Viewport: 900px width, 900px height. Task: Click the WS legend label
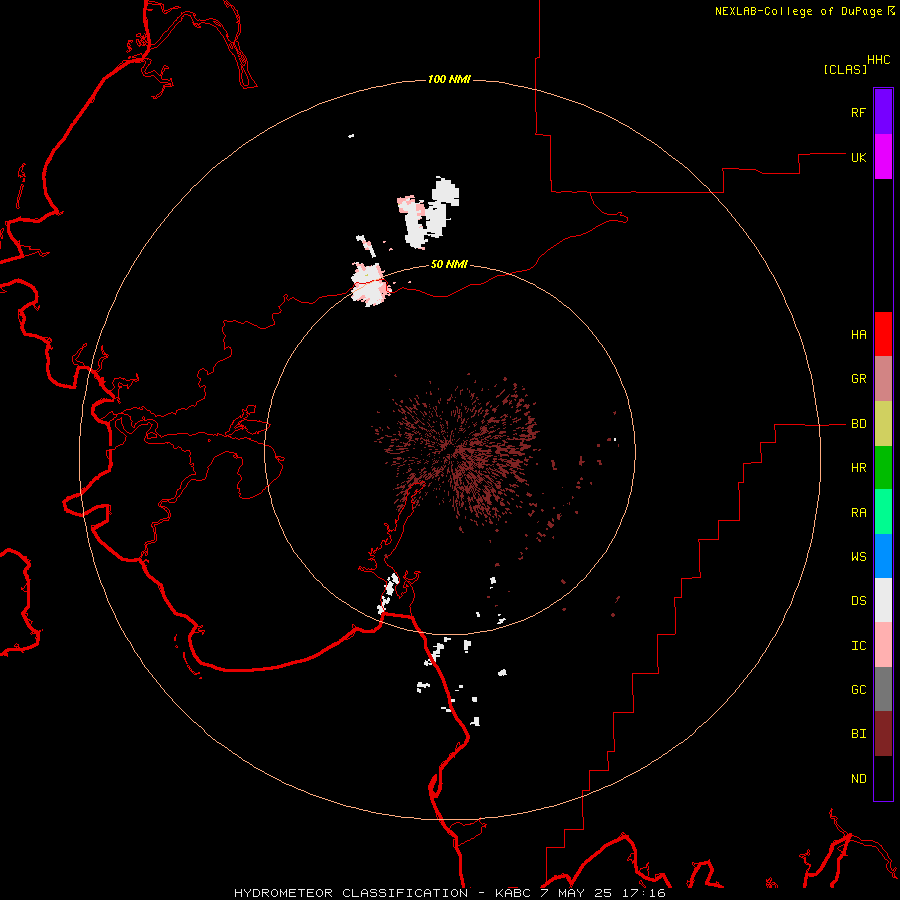[x=858, y=556]
